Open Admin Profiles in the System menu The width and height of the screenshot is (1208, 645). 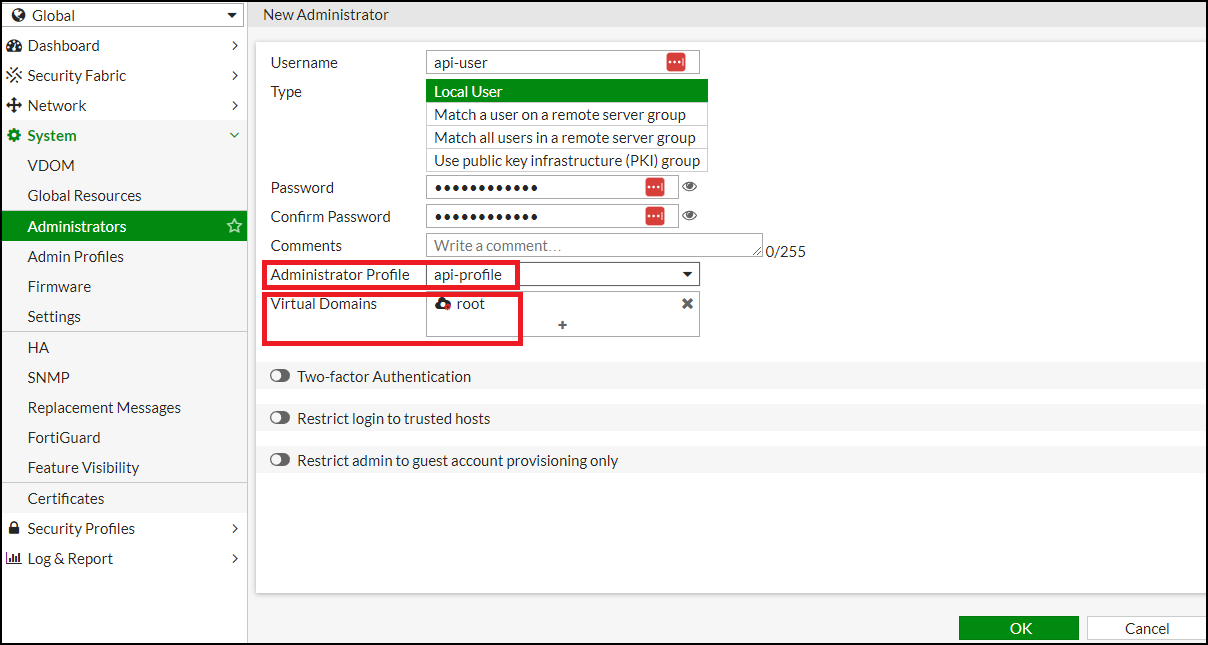(76, 257)
